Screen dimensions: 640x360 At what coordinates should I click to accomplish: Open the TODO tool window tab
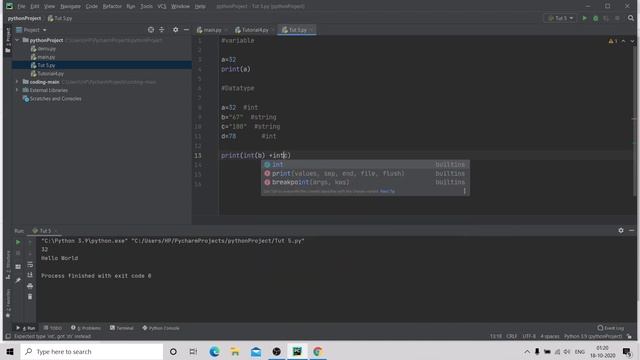pyautogui.click(x=52, y=328)
